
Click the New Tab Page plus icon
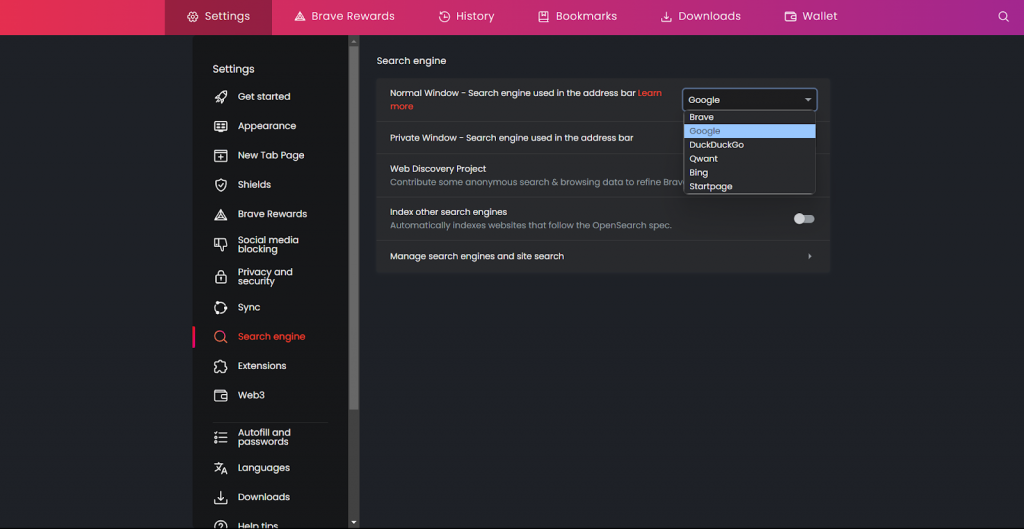221,155
